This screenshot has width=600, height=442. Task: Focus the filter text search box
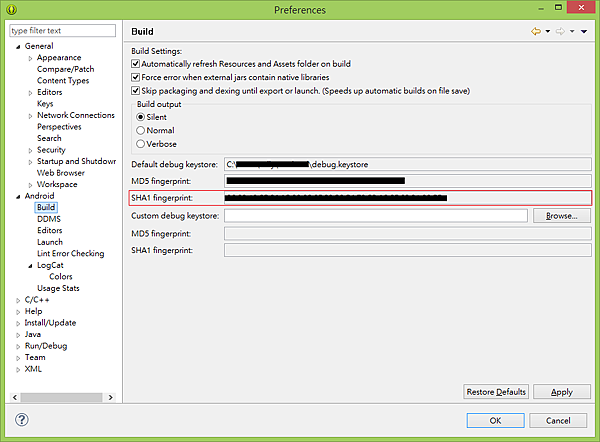tap(61, 31)
